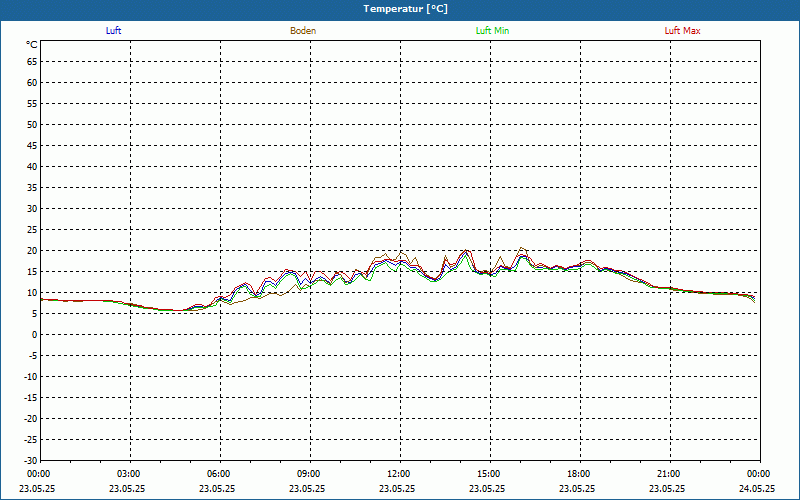Click the 15 y-axis value

[x=32, y=271]
